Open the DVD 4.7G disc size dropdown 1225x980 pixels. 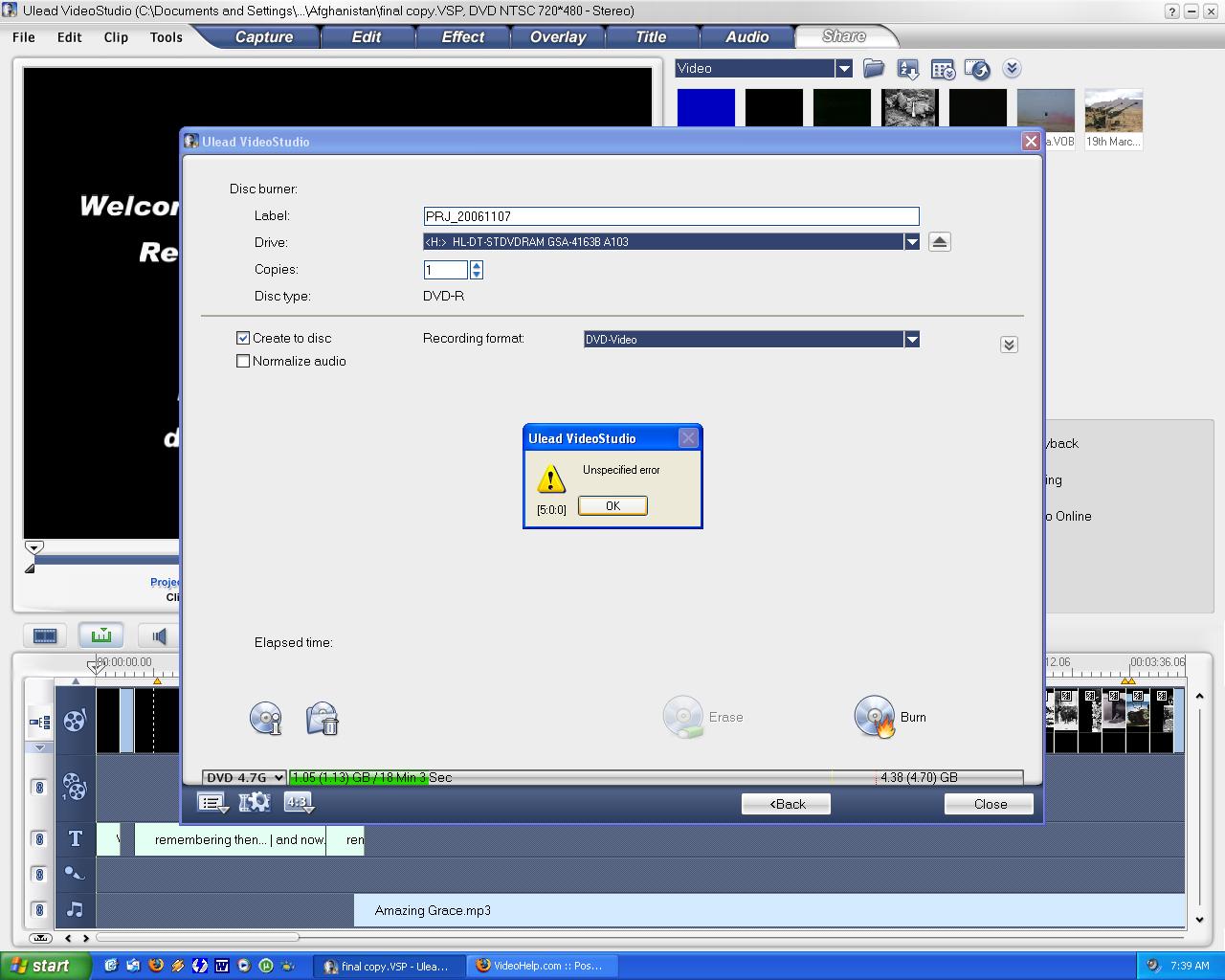244,777
